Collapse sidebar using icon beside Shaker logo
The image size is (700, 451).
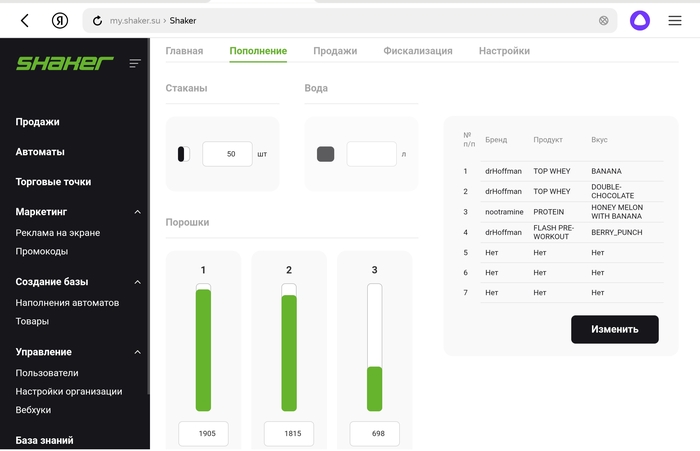click(x=135, y=63)
